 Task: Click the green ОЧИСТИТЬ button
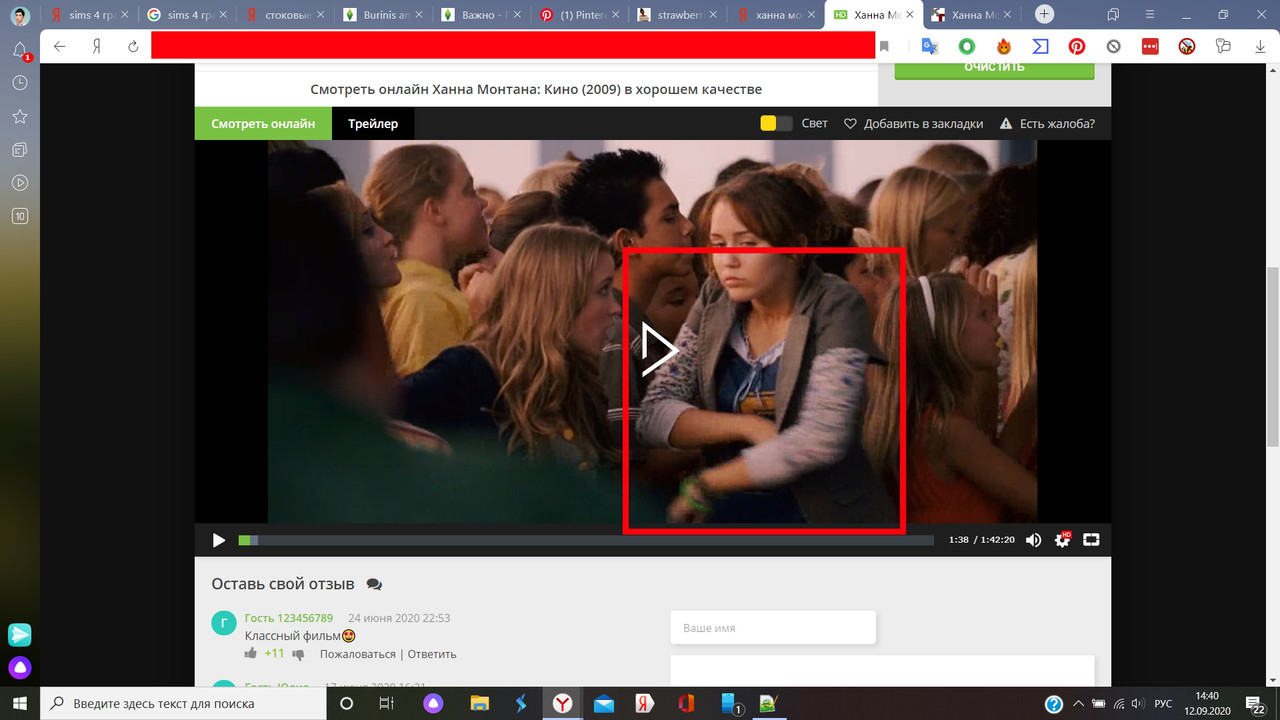(994, 67)
